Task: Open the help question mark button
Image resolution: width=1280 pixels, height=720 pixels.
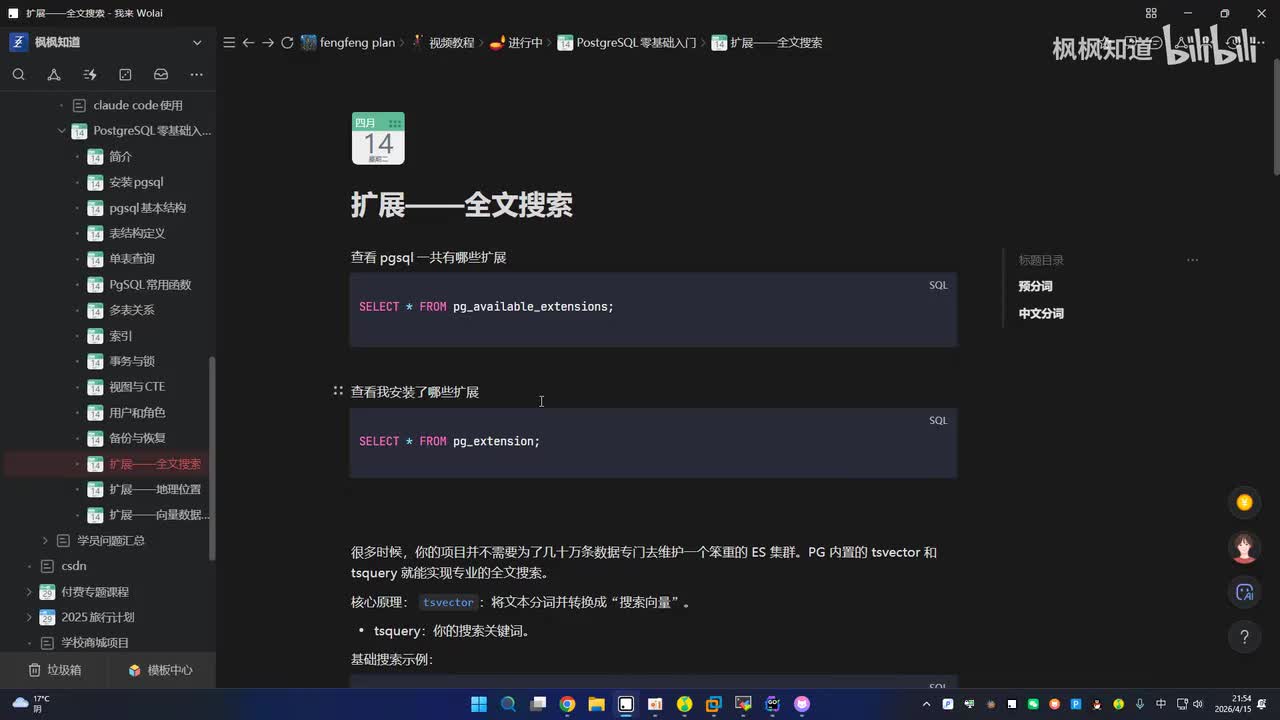Action: 1244,636
